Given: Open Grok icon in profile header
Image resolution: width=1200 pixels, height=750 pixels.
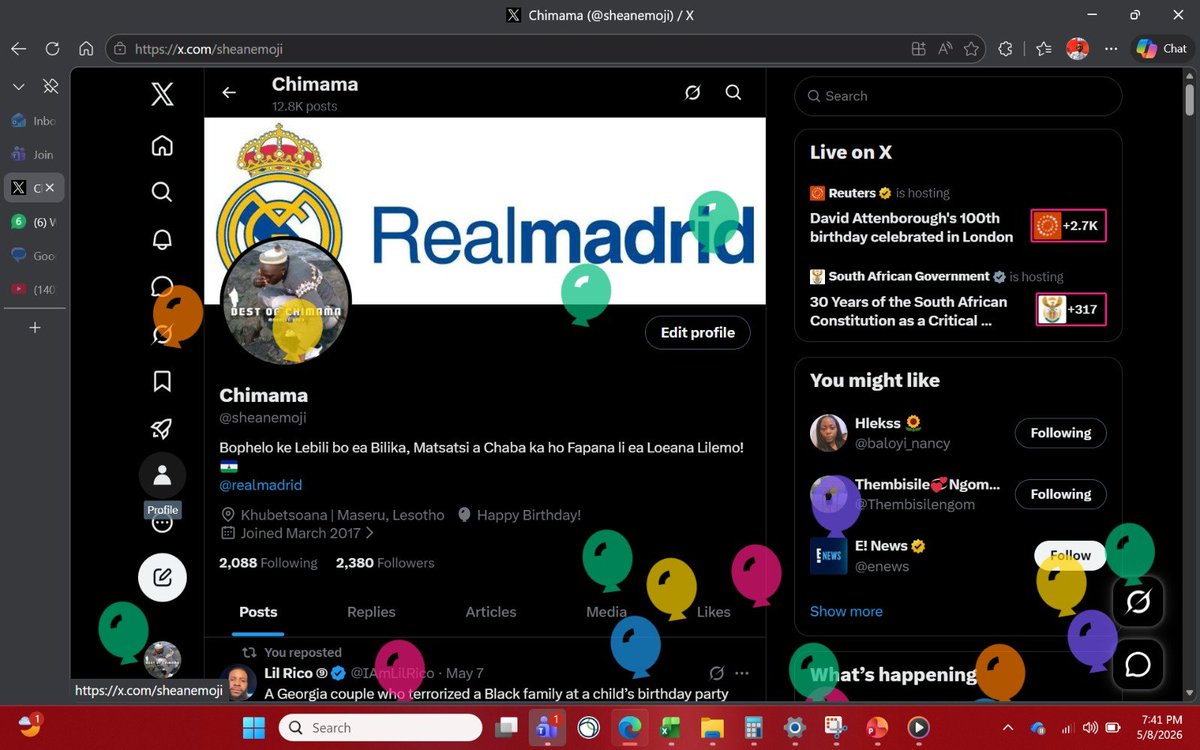Looking at the screenshot, I should pyautogui.click(x=692, y=92).
